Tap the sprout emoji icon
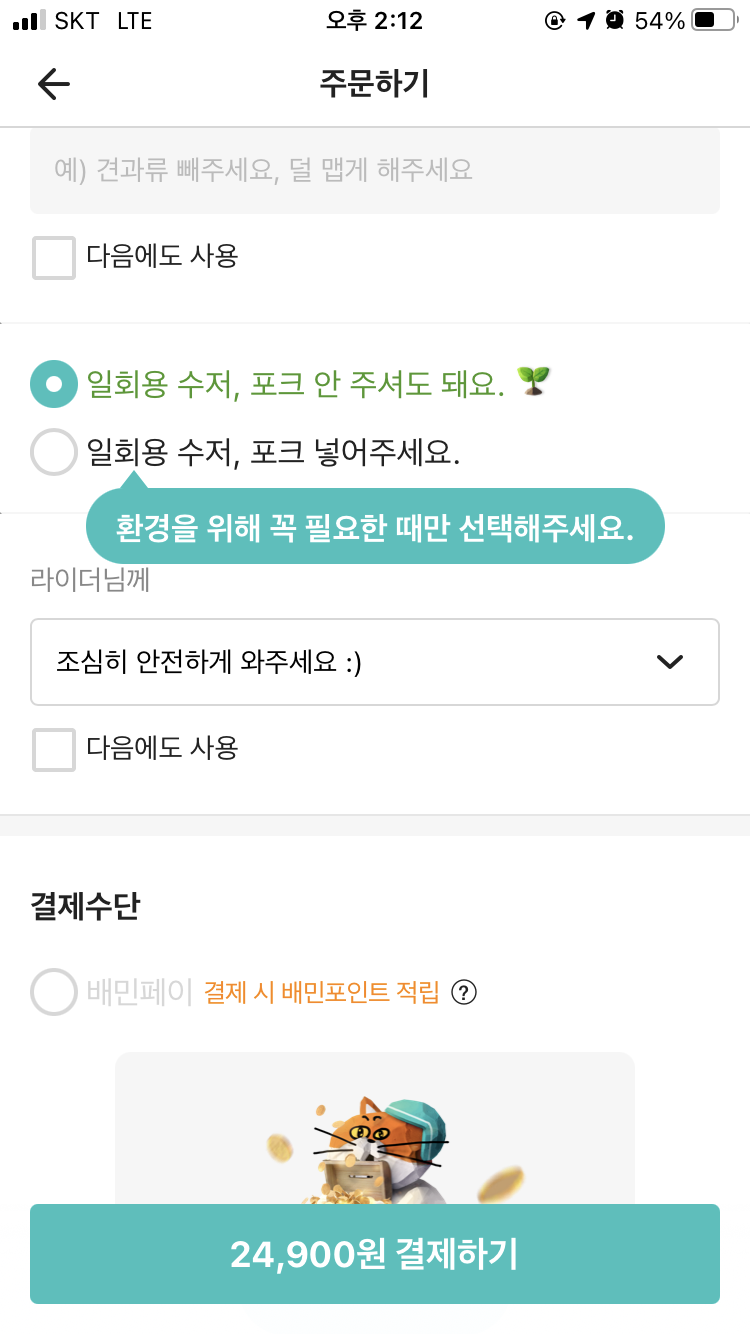 coord(534,382)
